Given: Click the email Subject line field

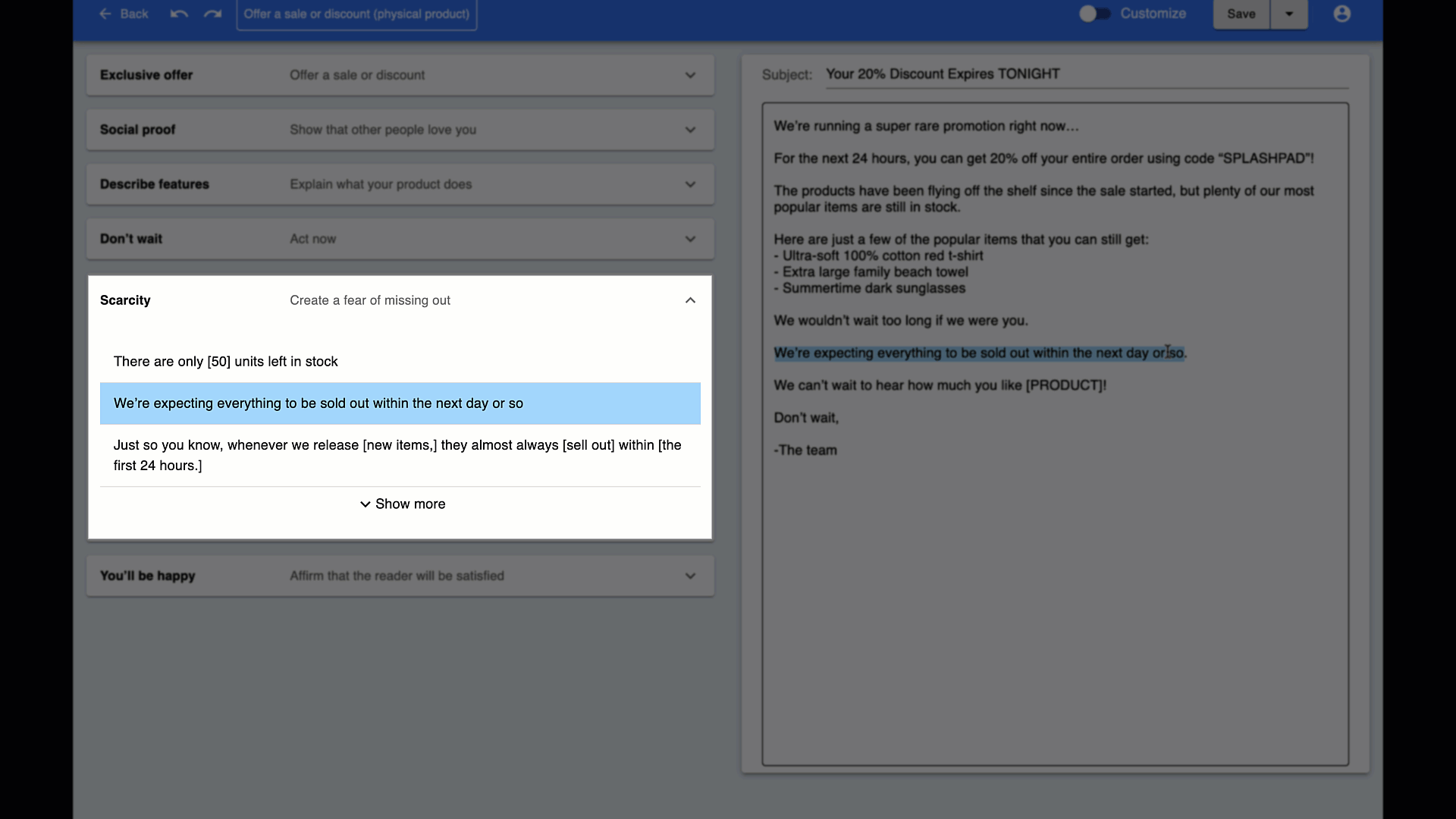Looking at the screenshot, I should point(1084,74).
